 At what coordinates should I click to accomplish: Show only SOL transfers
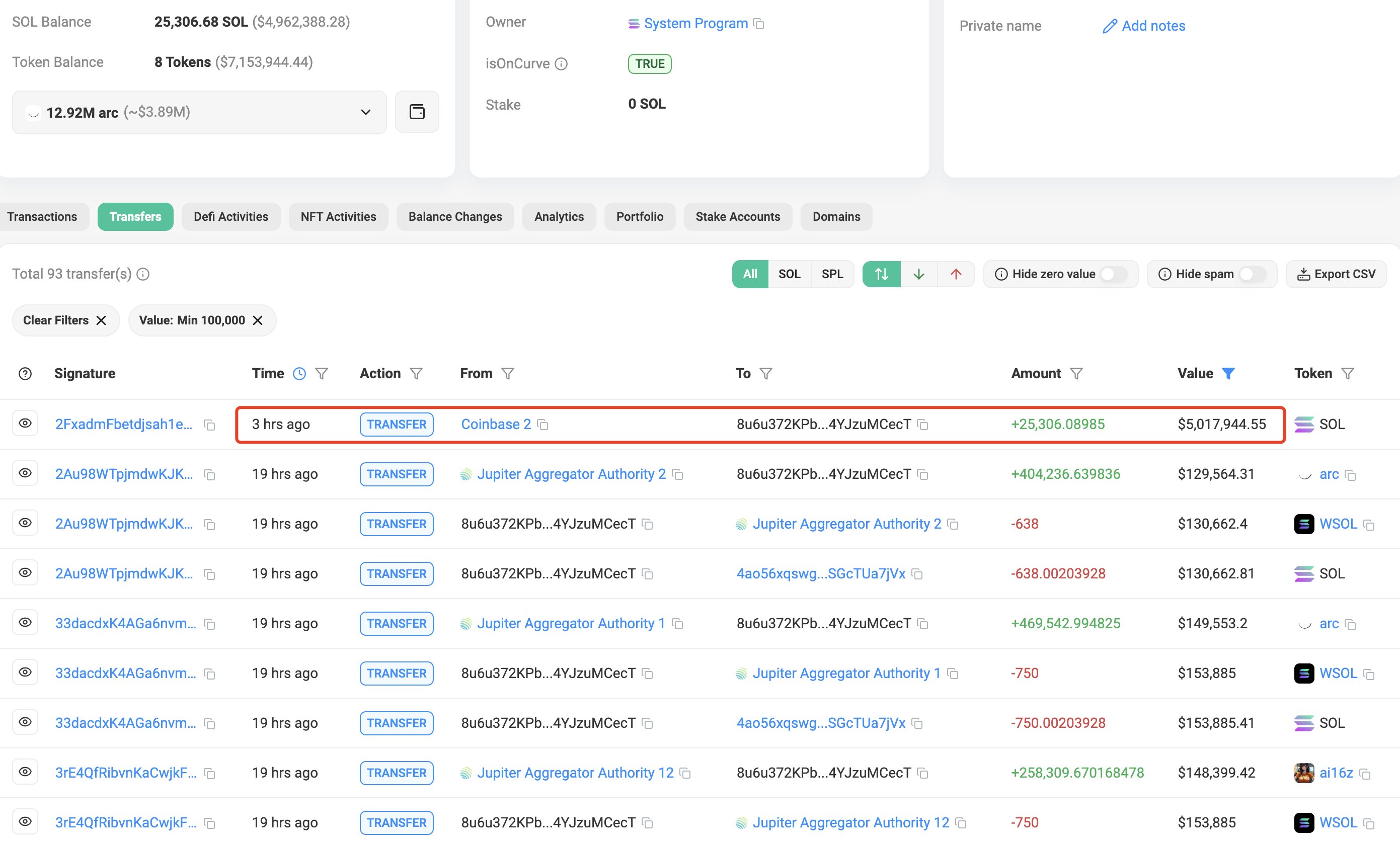click(x=789, y=274)
